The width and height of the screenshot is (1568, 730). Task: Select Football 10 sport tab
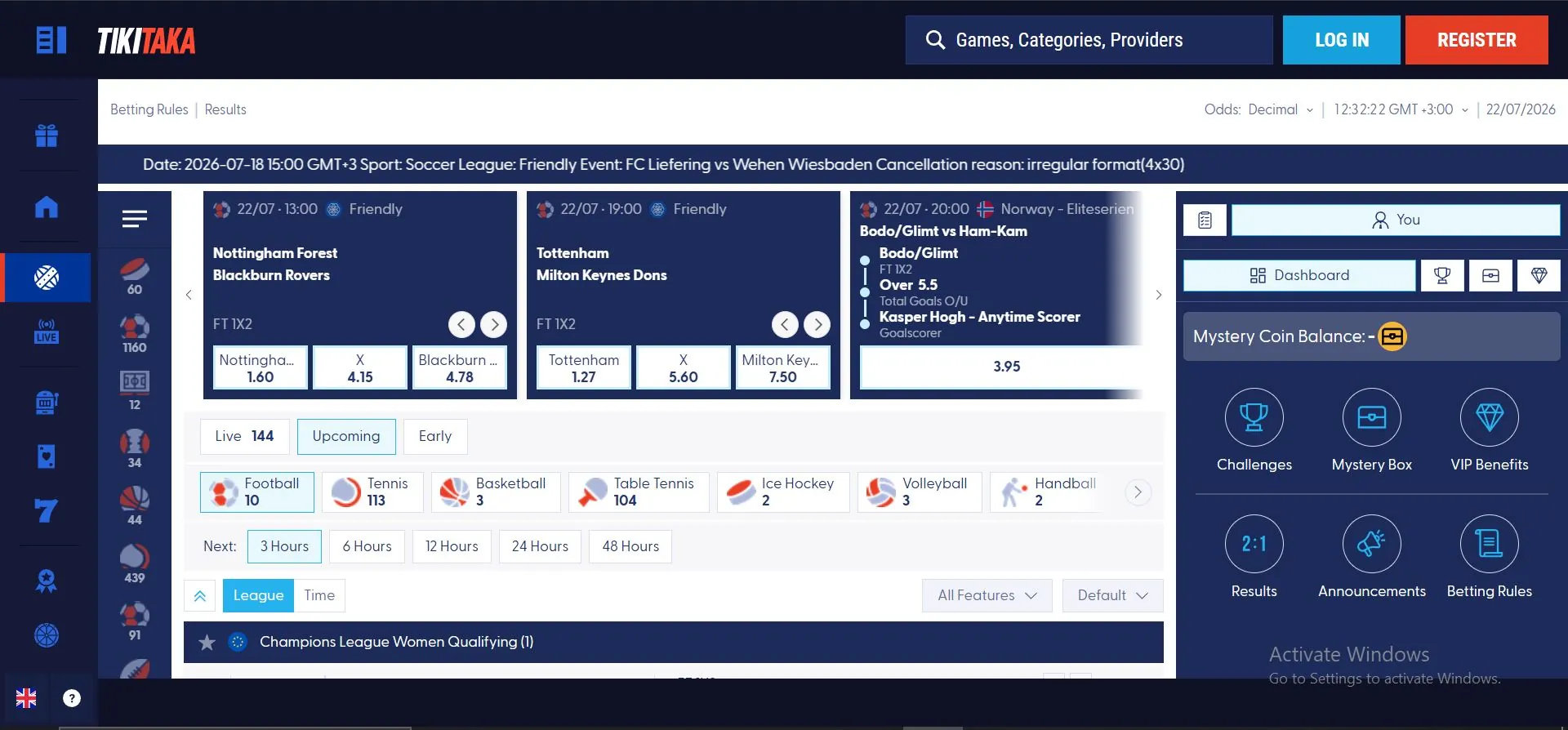(257, 492)
